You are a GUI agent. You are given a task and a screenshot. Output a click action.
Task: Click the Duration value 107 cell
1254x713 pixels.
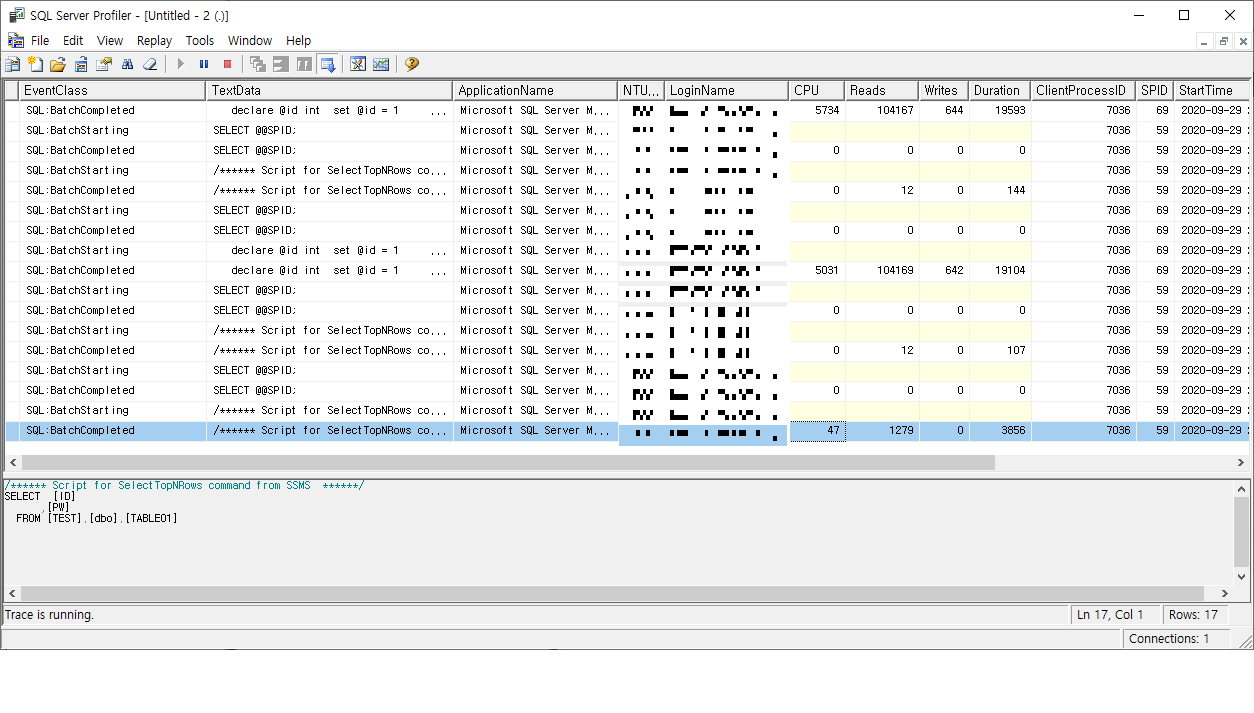[x=1000, y=350]
